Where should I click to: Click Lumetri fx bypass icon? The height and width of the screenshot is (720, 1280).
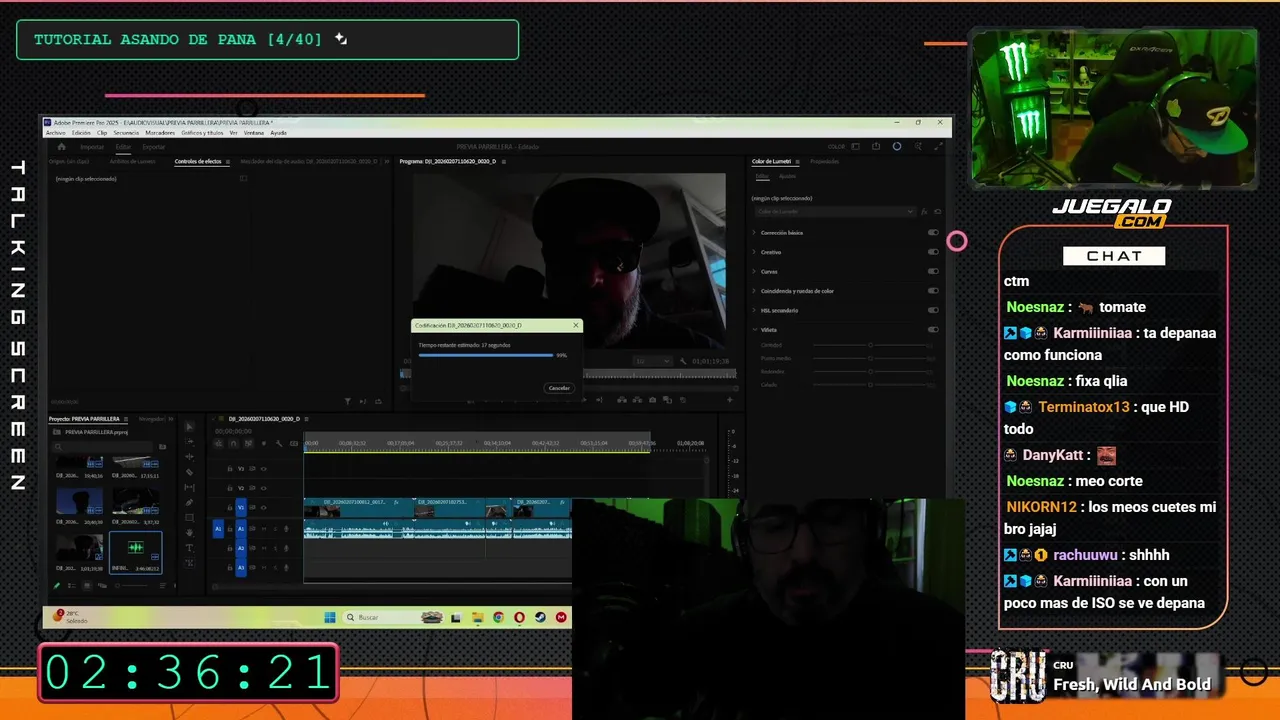click(925, 211)
